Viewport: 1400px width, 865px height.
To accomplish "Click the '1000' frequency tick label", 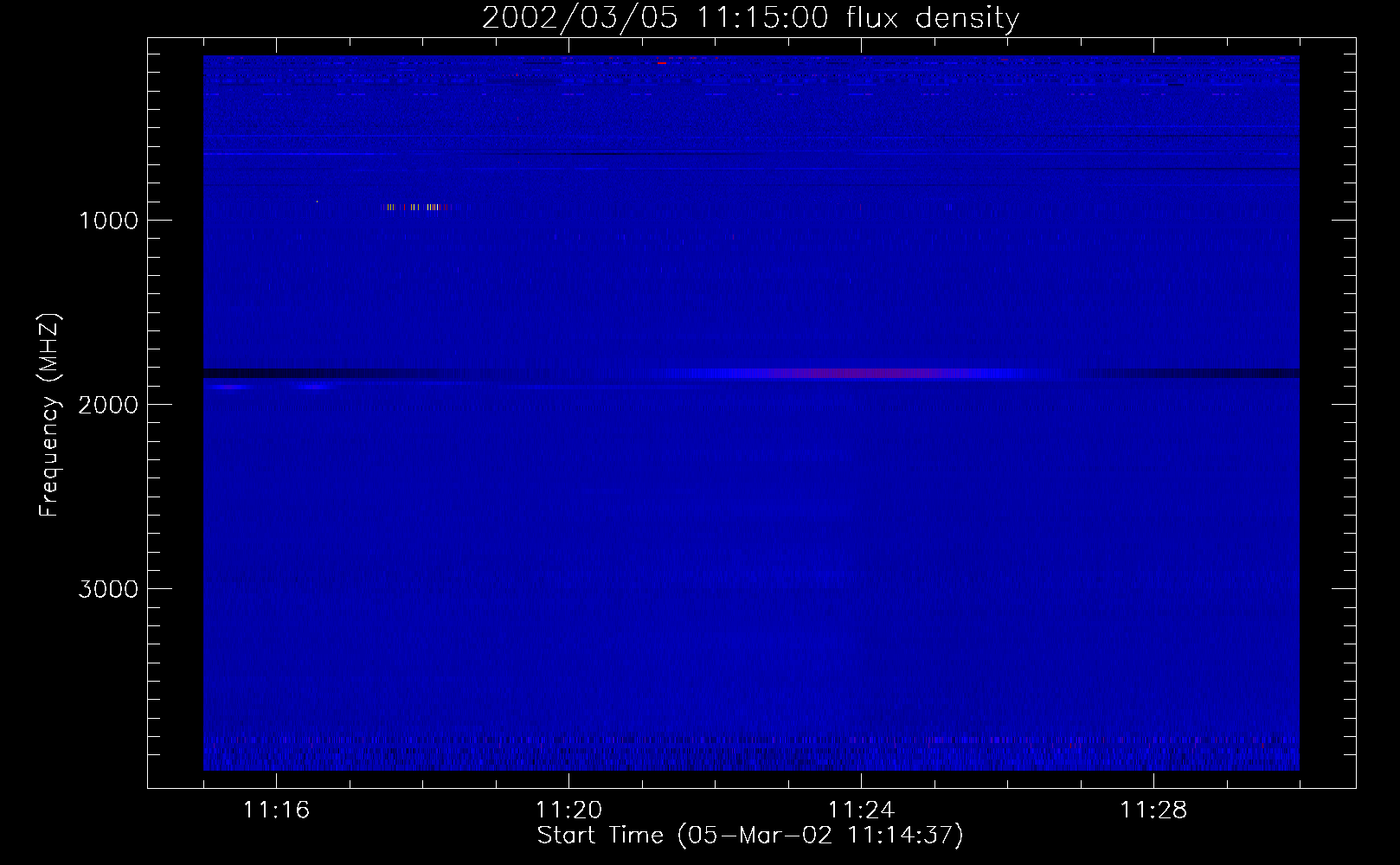I will point(108,221).
